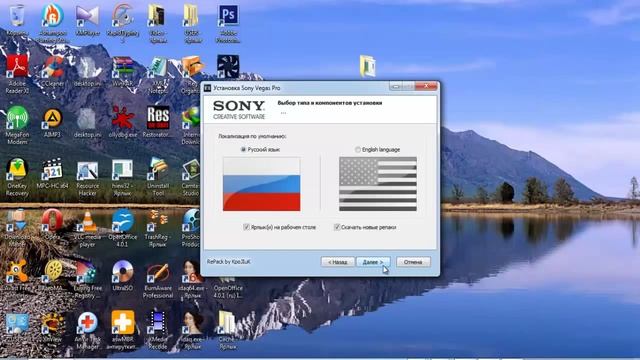
Task: Select the desktop.ini file beside CCleaner
Action: point(87,67)
